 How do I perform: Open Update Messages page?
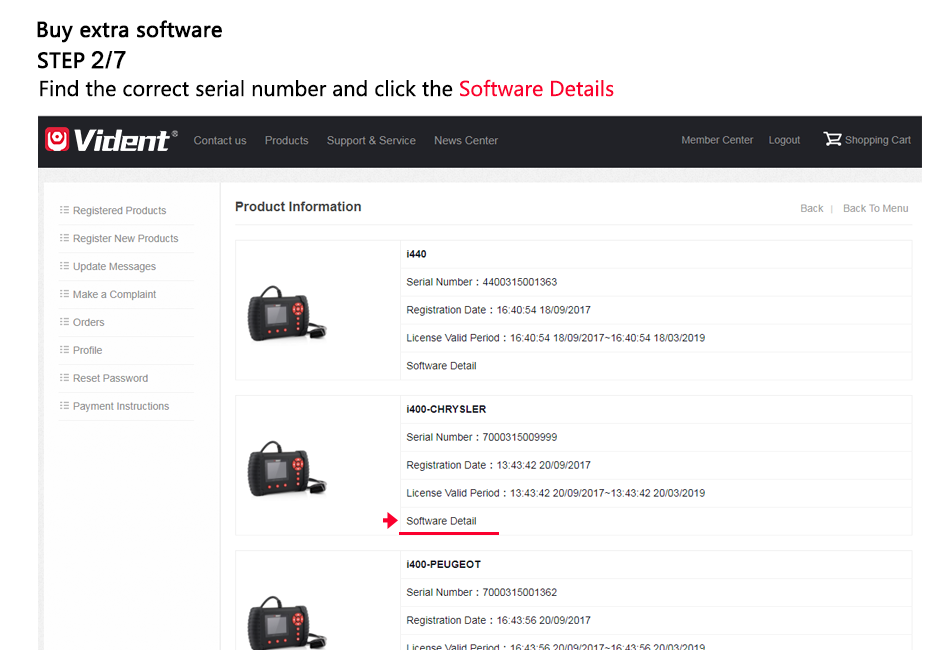[x=115, y=267]
